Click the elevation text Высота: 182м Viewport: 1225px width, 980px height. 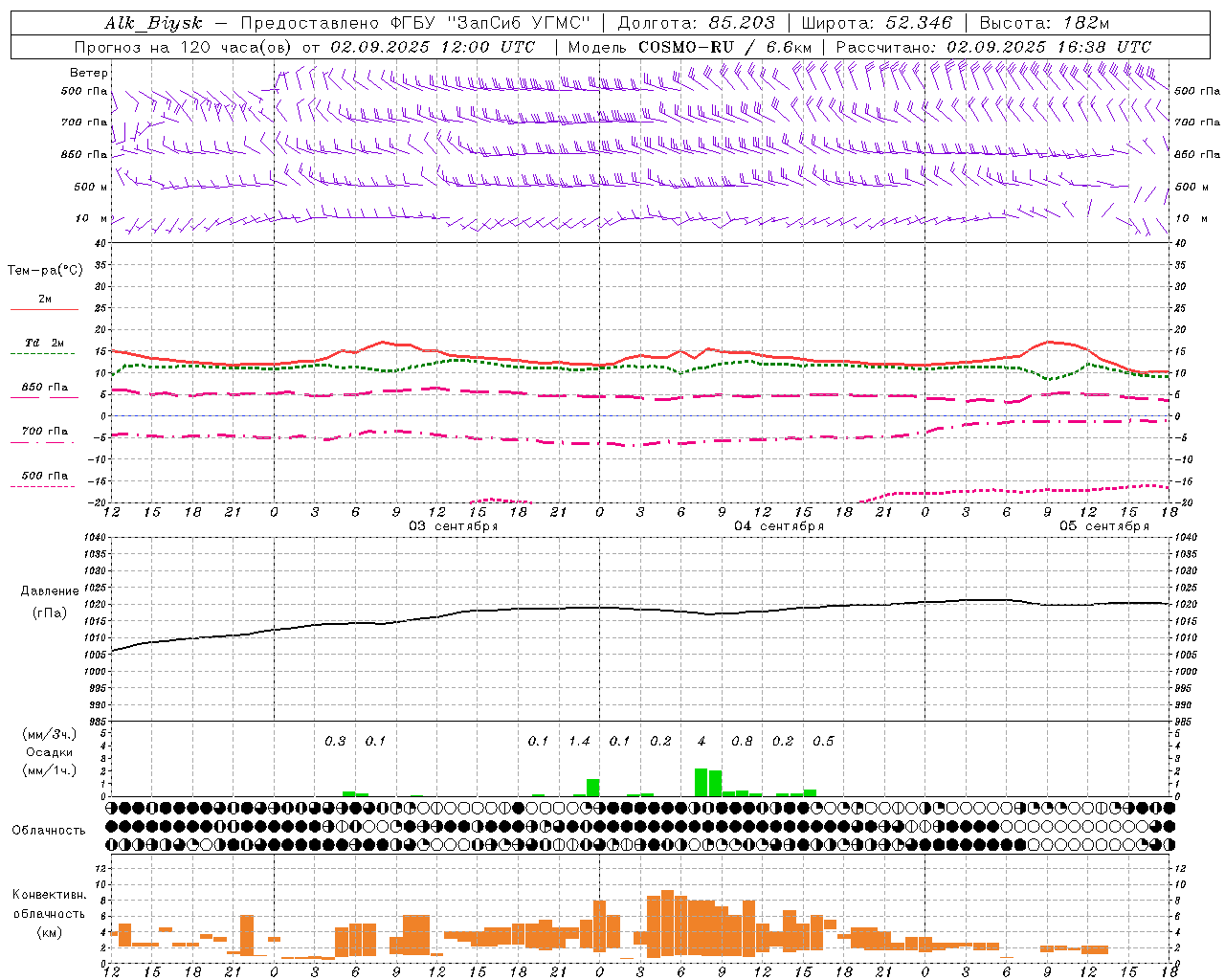point(1044,23)
